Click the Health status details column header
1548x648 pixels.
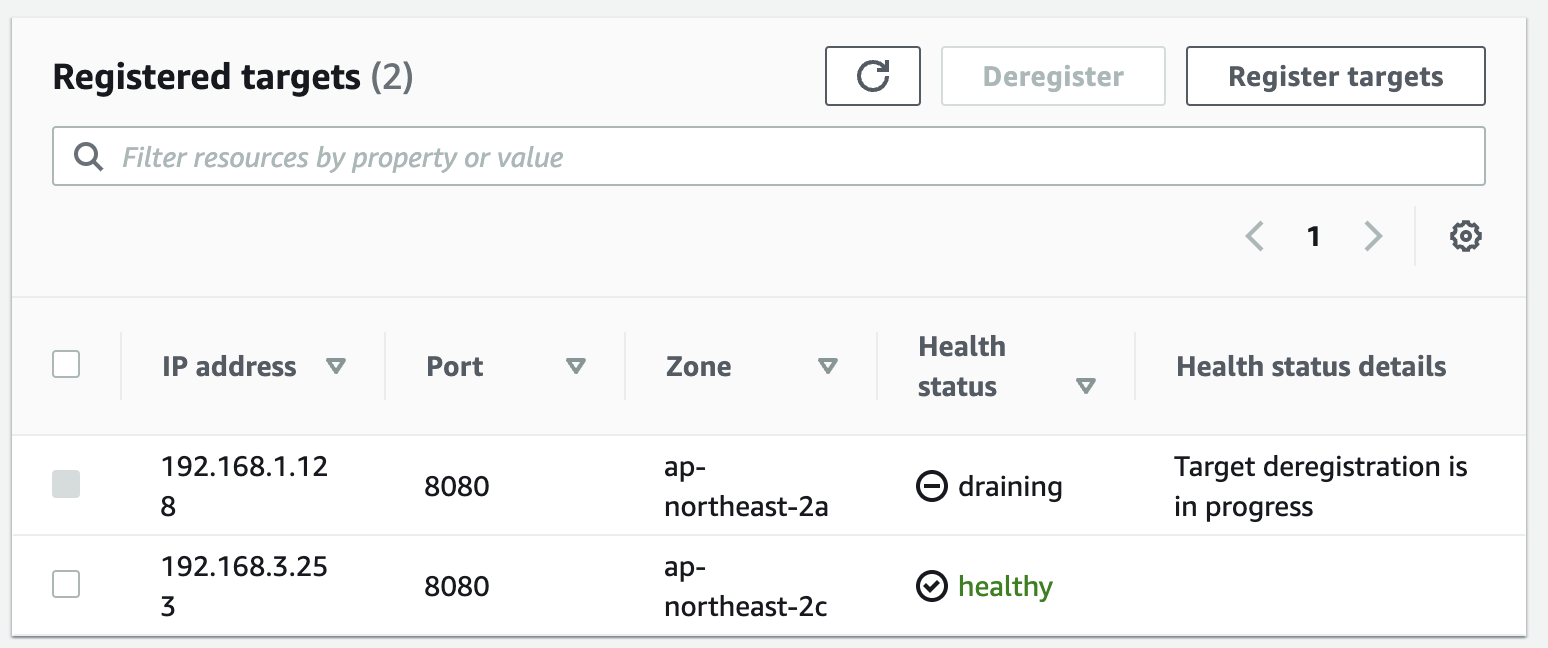[1311, 367]
